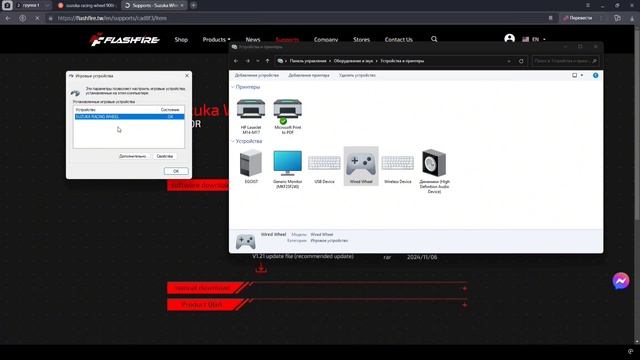Click Add a printer in the toolbar
The height and width of the screenshot is (360, 640).
[x=309, y=76]
